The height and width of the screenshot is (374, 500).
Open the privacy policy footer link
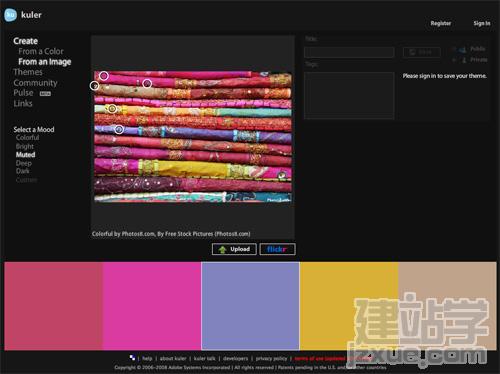click(271, 359)
